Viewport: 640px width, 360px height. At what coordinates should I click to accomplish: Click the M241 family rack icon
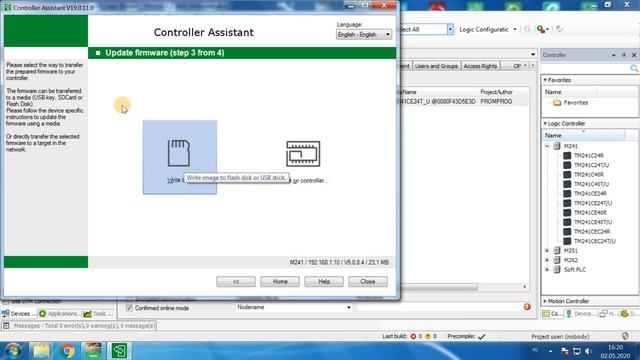click(557, 146)
